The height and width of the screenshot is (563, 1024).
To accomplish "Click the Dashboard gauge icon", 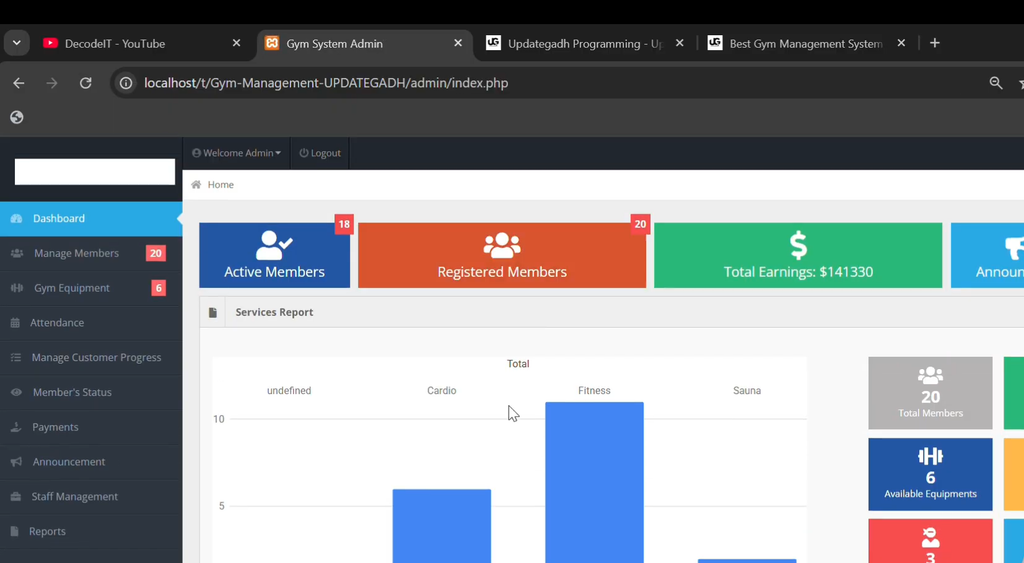I will pyautogui.click(x=17, y=218).
